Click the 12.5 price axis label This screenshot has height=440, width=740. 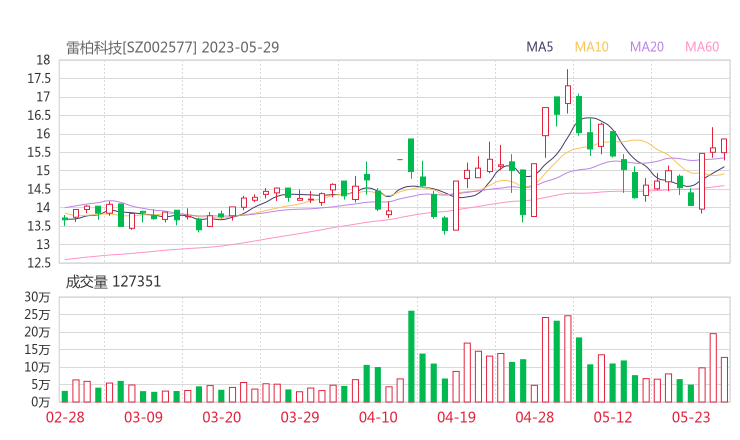pos(39,262)
